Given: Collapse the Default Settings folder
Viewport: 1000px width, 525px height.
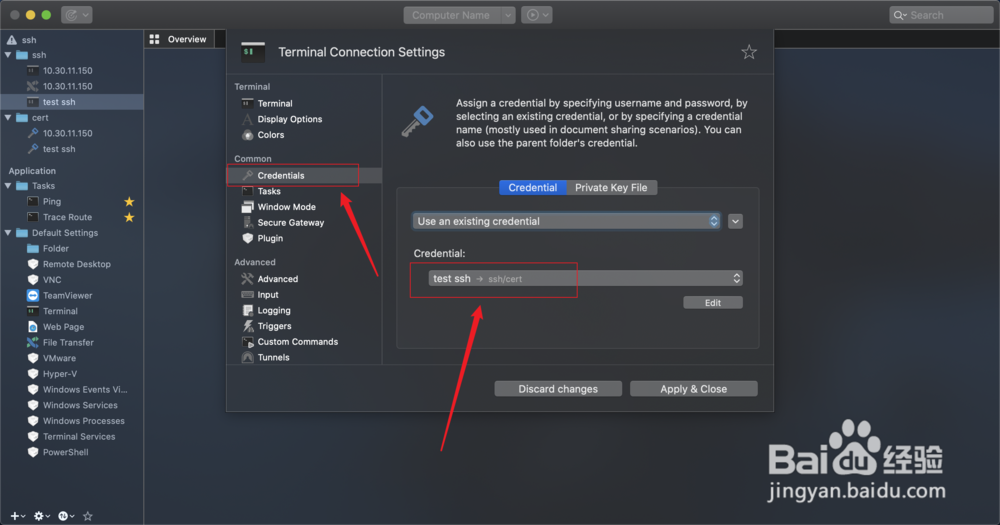Looking at the screenshot, I should [8, 233].
